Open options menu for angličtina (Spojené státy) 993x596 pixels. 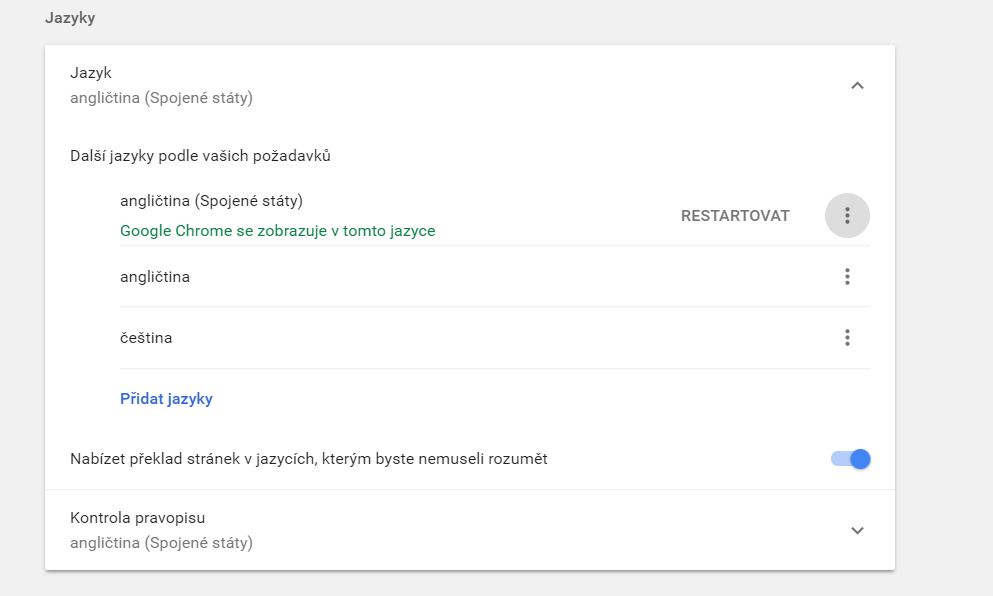(847, 215)
